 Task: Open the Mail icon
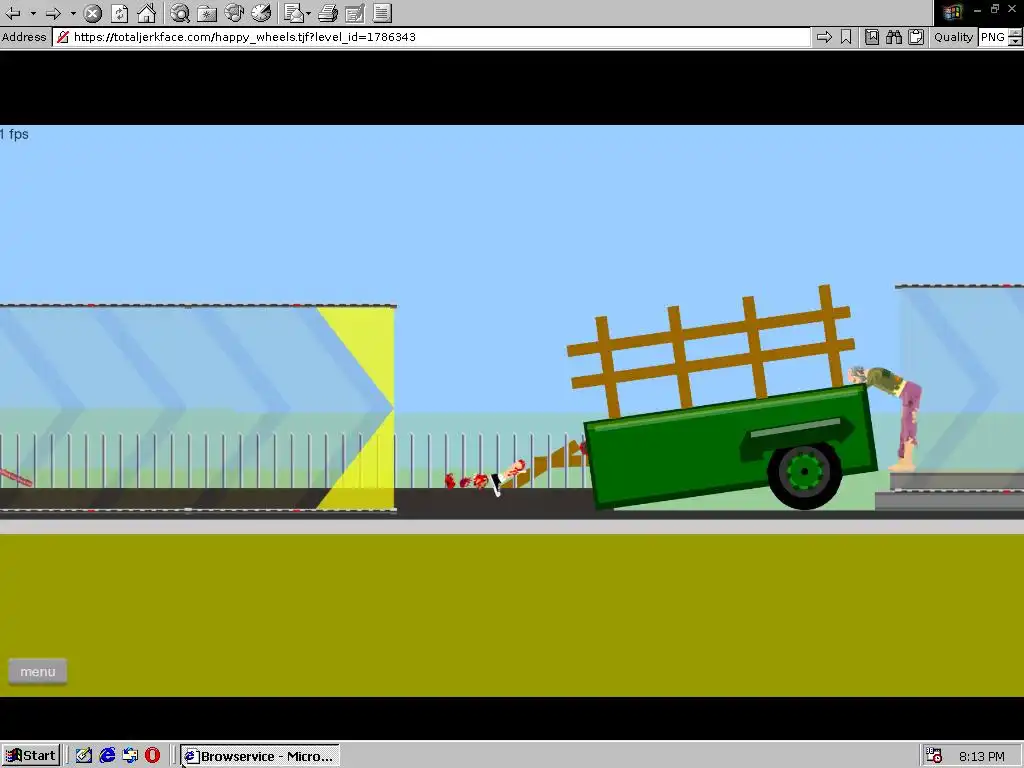(x=295, y=13)
